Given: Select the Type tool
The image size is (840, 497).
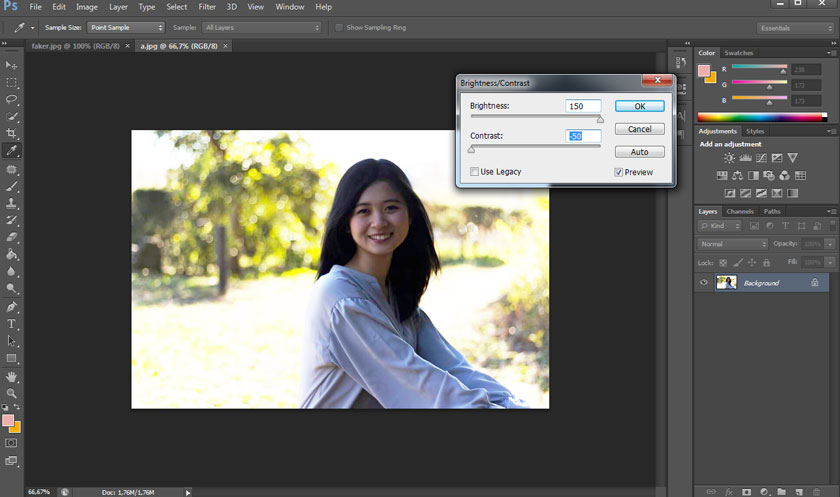Looking at the screenshot, I should (x=12, y=324).
